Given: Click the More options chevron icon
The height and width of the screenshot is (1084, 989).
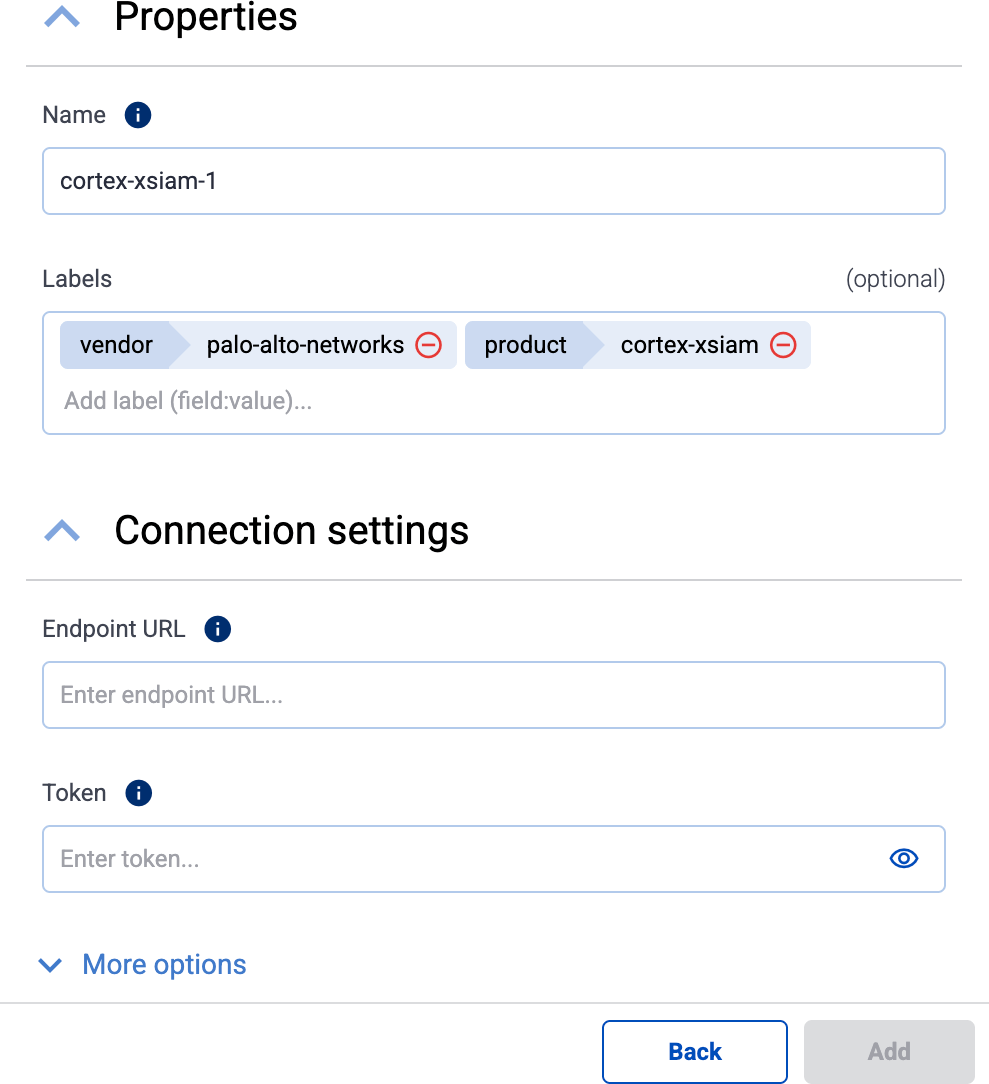Looking at the screenshot, I should click(x=50, y=965).
